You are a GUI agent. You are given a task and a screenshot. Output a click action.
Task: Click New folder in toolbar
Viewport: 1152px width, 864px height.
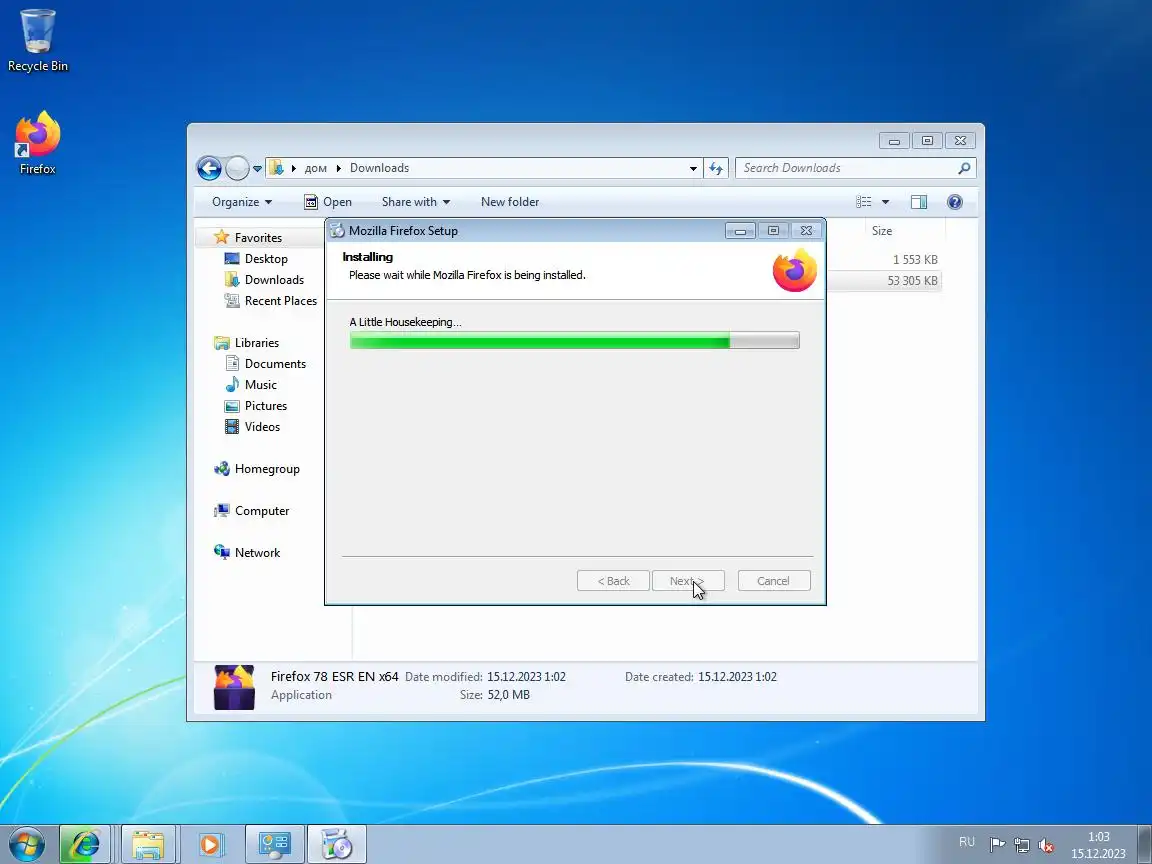click(x=510, y=202)
